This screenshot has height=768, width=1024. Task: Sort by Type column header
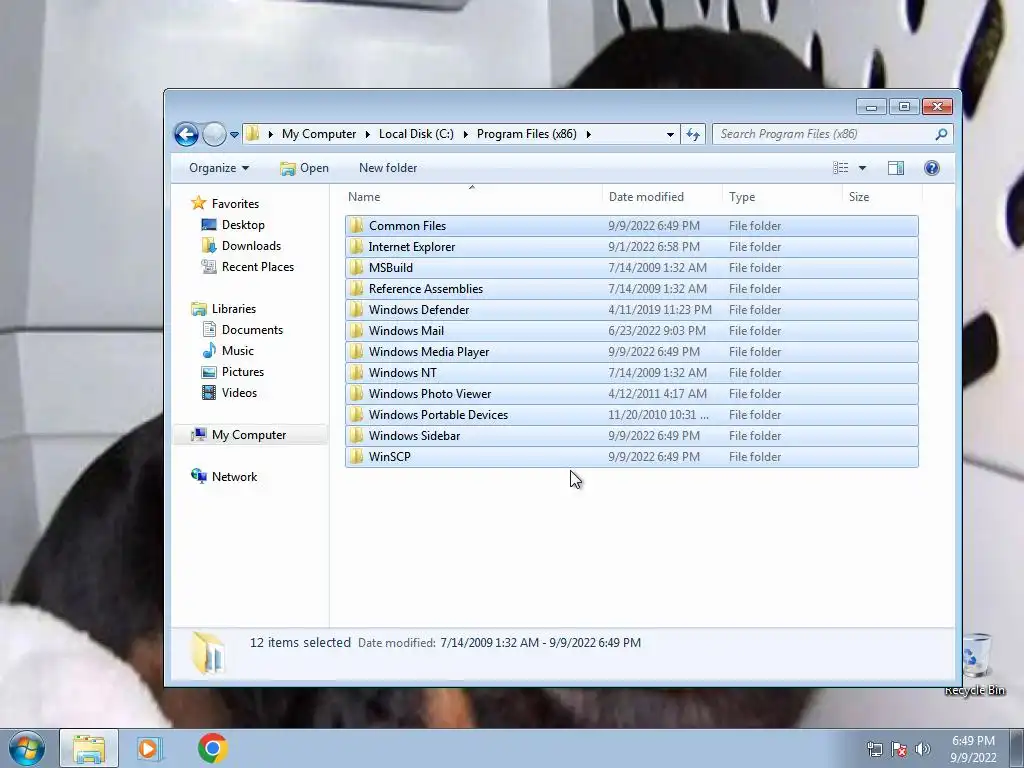pos(742,197)
